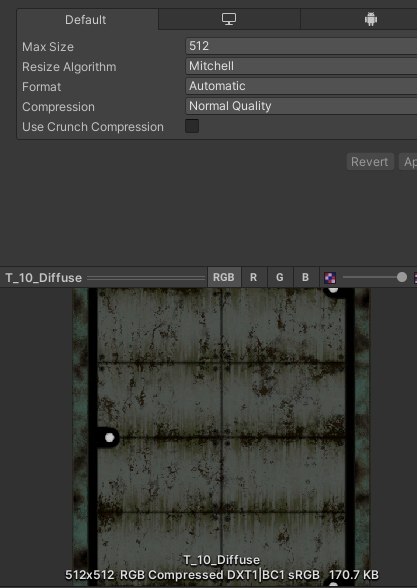Select the Default platform settings tab
417x588 pixels.
pyautogui.click(x=87, y=20)
